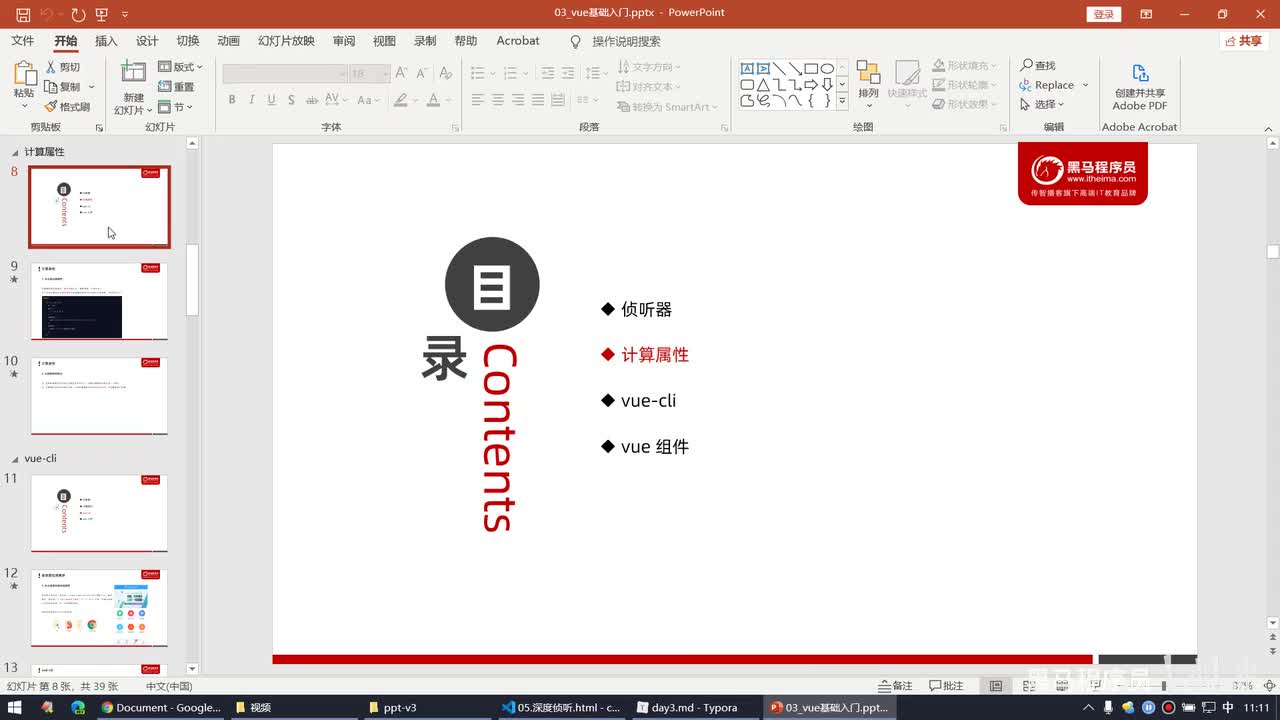Toggle Bold formatting
The width and height of the screenshot is (1280, 720).
232,100
